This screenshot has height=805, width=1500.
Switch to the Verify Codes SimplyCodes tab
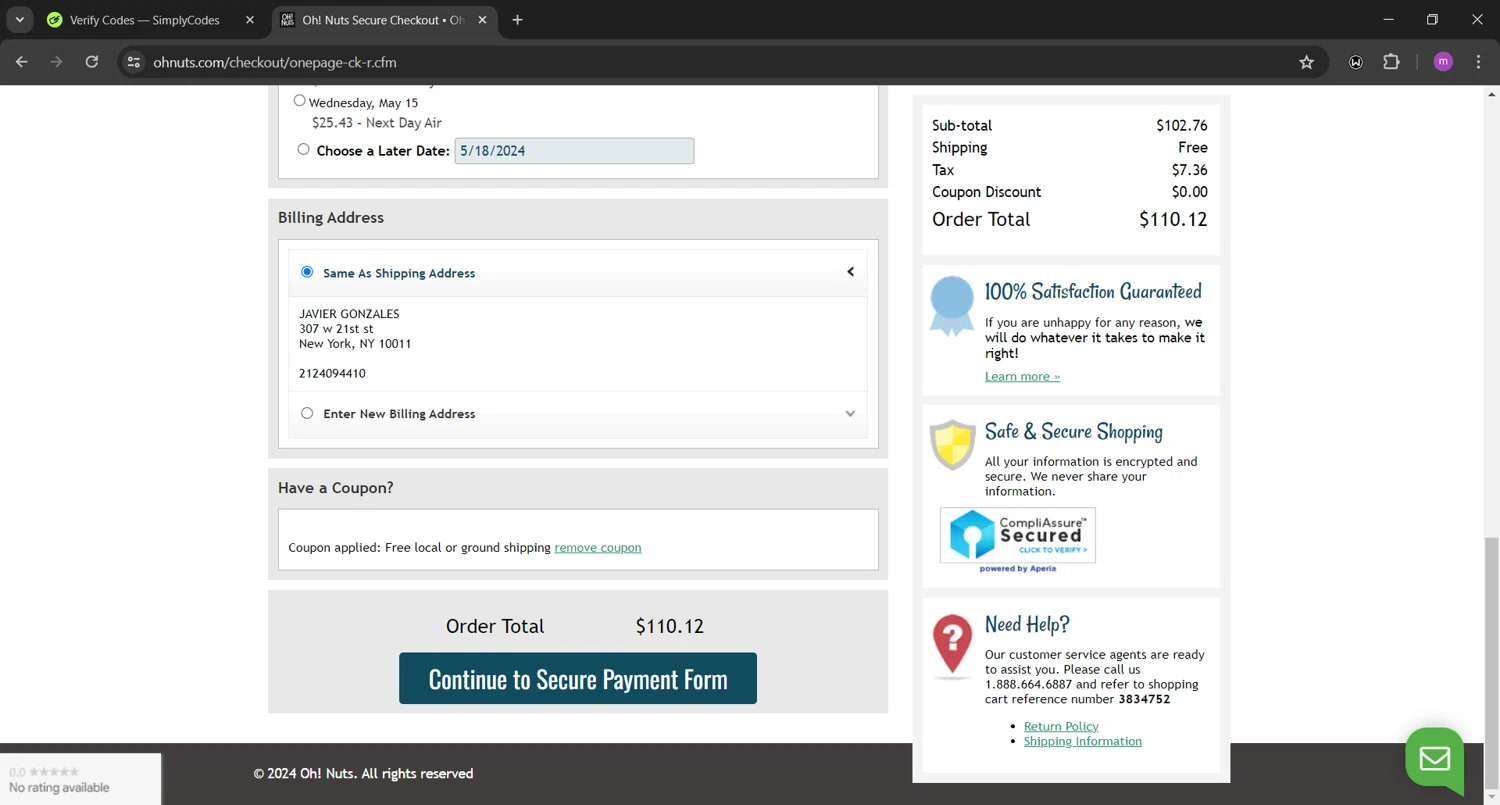pyautogui.click(x=145, y=20)
